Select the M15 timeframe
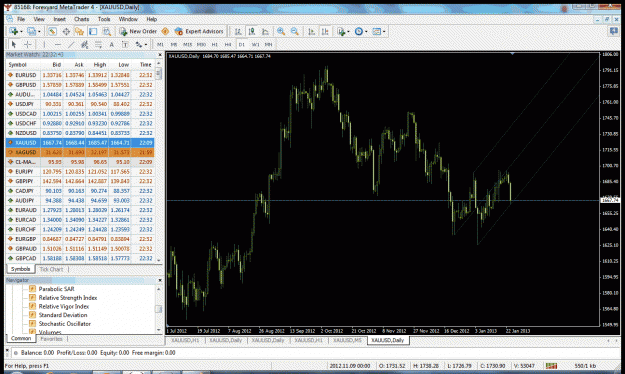Viewport: 625px width, 374px height. [187, 44]
